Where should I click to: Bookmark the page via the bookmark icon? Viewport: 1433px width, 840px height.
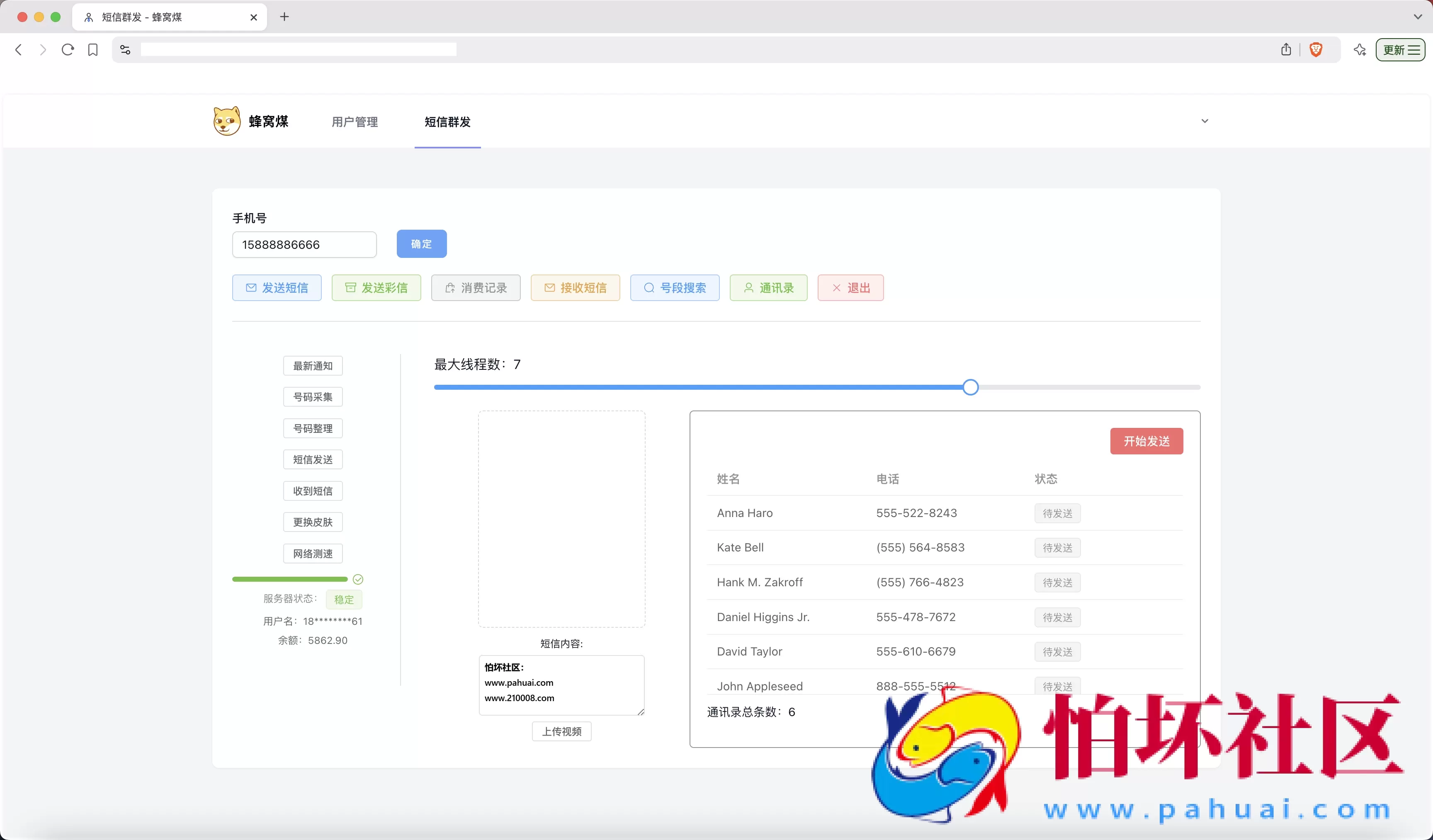[x=93, y=49]
